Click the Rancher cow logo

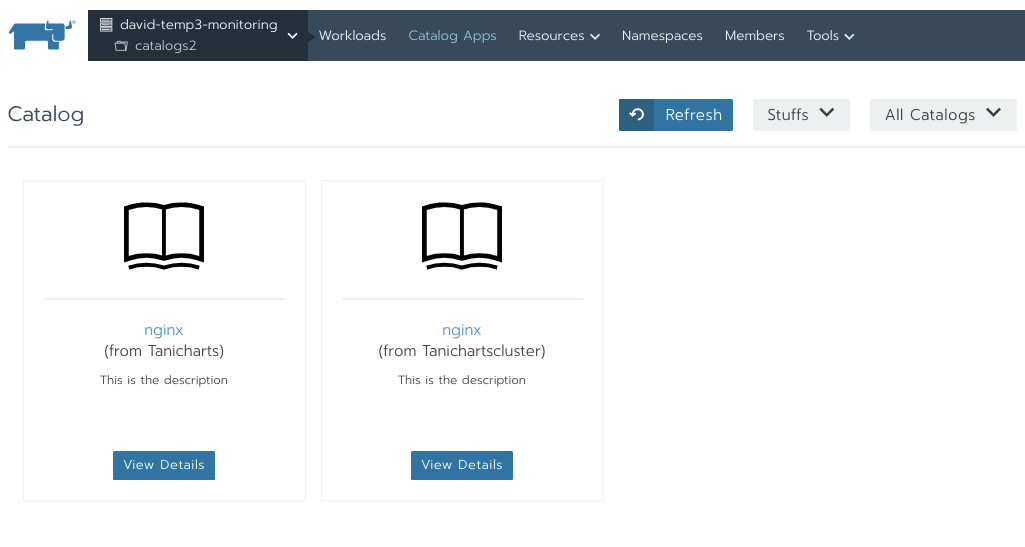[x=42, y=35]
